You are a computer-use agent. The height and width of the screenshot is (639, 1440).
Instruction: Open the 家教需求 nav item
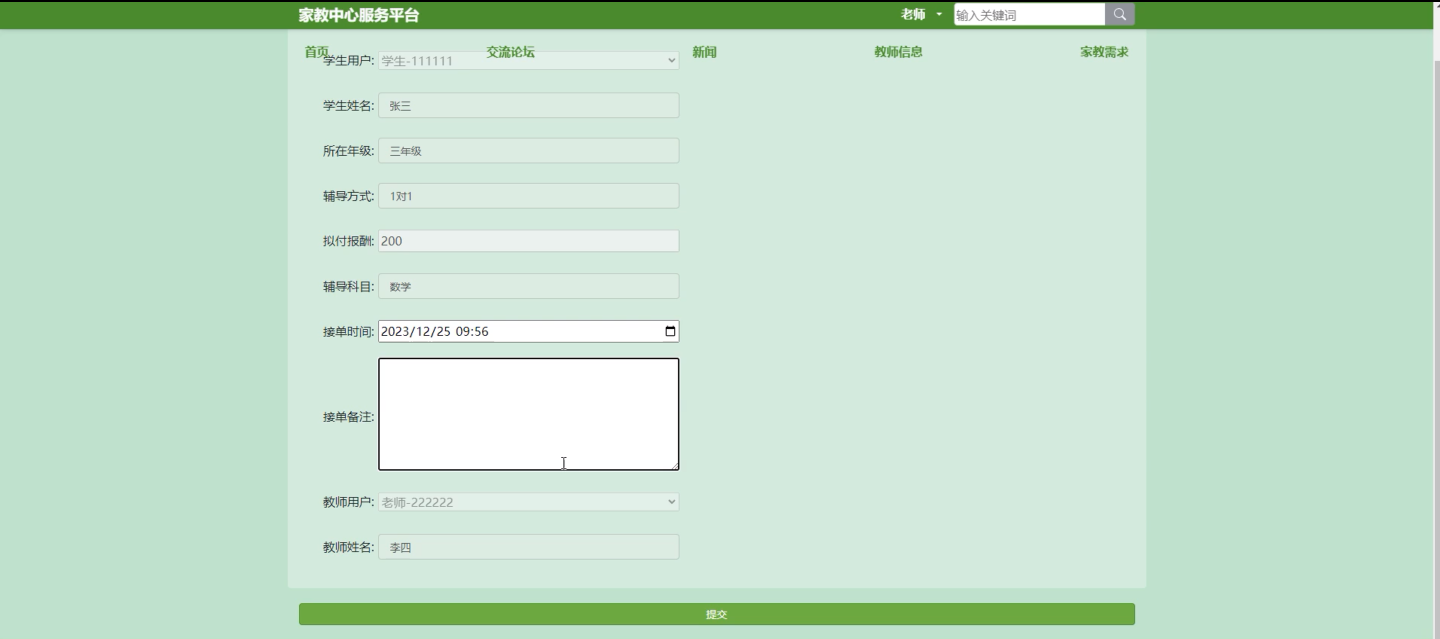[x=1104, y=52]
